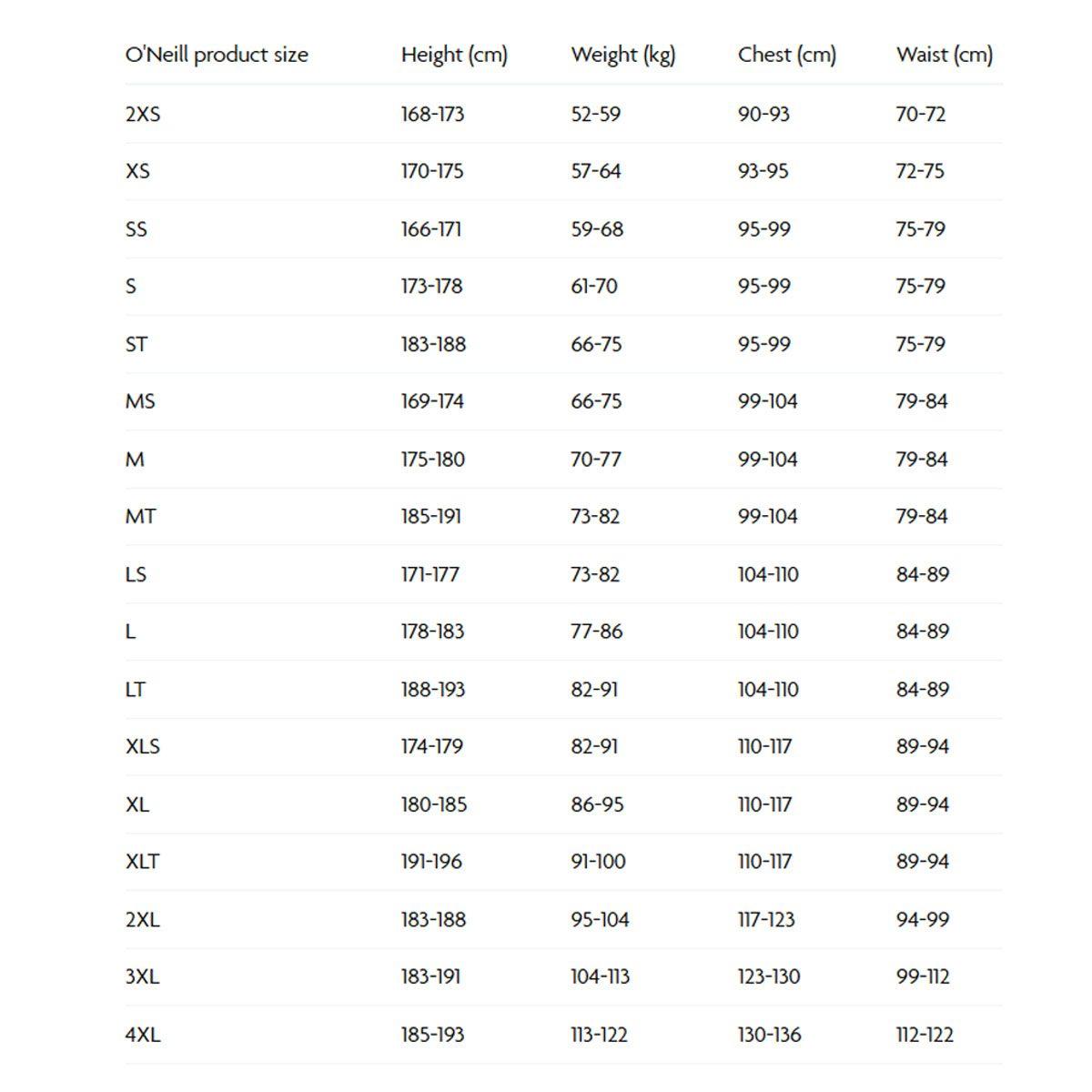Select the MS size row label

pos(140,401)
